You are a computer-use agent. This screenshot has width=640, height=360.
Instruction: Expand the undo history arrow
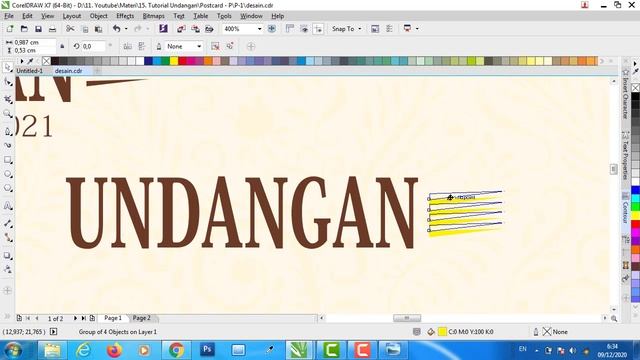(x=126, y=29)
